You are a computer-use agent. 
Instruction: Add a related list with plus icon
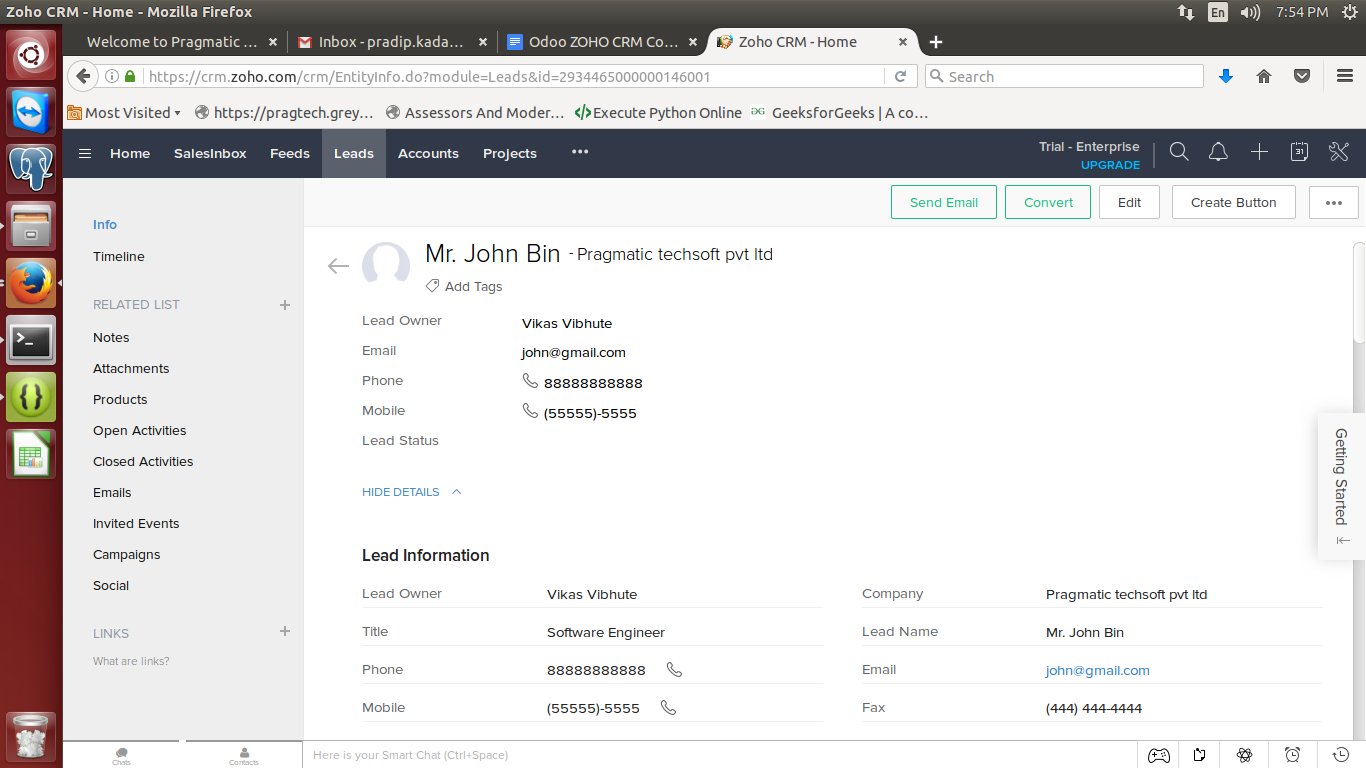(x=285, y=305)
